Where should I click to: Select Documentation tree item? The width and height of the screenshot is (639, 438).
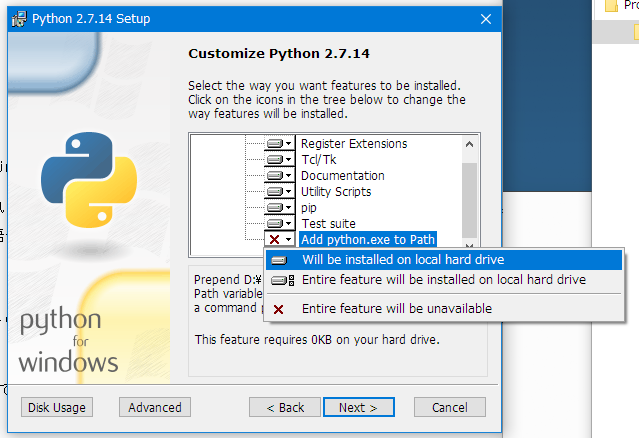(x=342, y=176)
